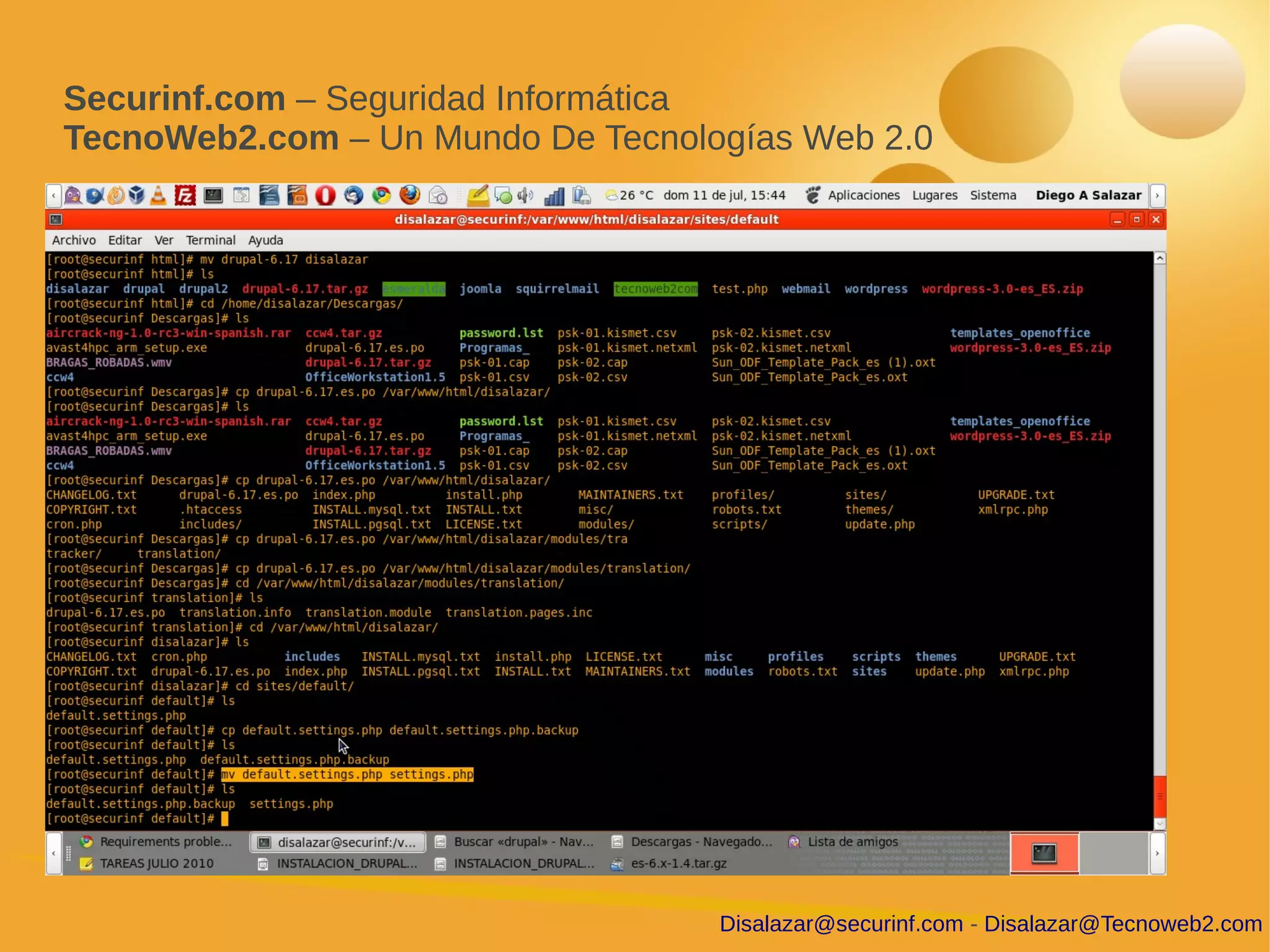1270x952 pixels.
Task: Open Evolution mail calendar icon
Action: tap(438, 195)
